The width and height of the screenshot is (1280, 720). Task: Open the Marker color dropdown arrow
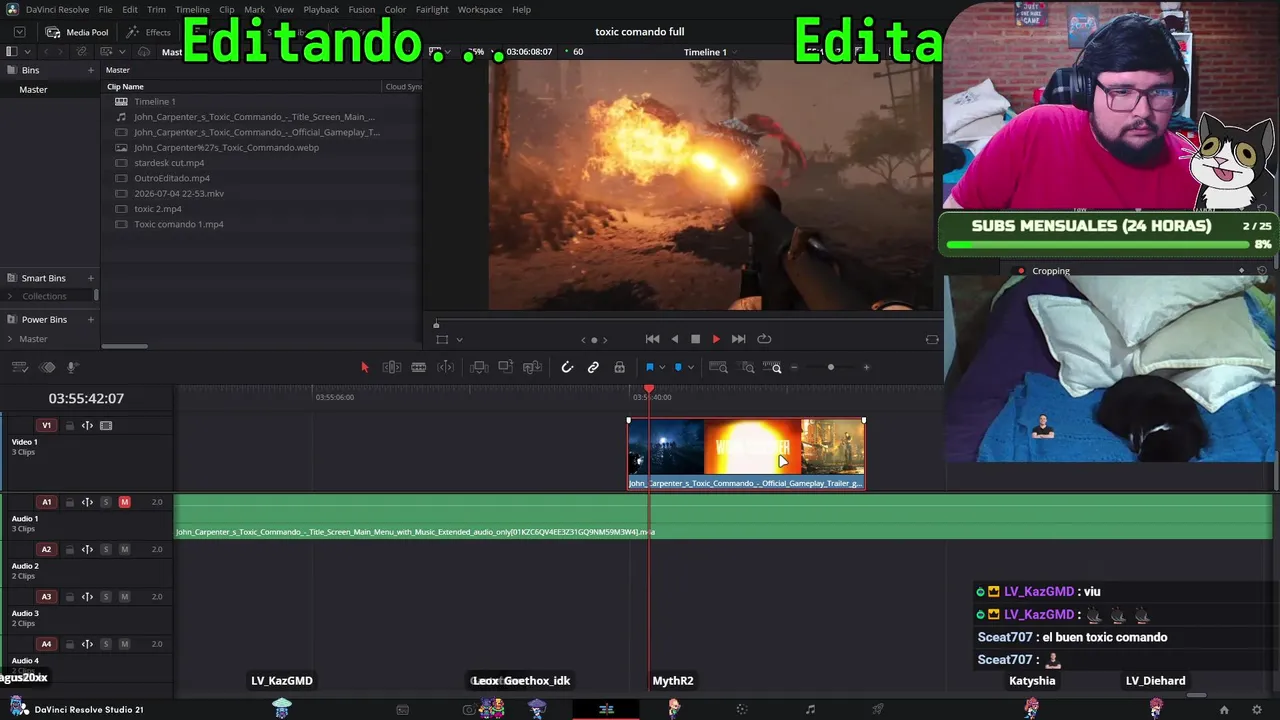click(x=691, y=368)
